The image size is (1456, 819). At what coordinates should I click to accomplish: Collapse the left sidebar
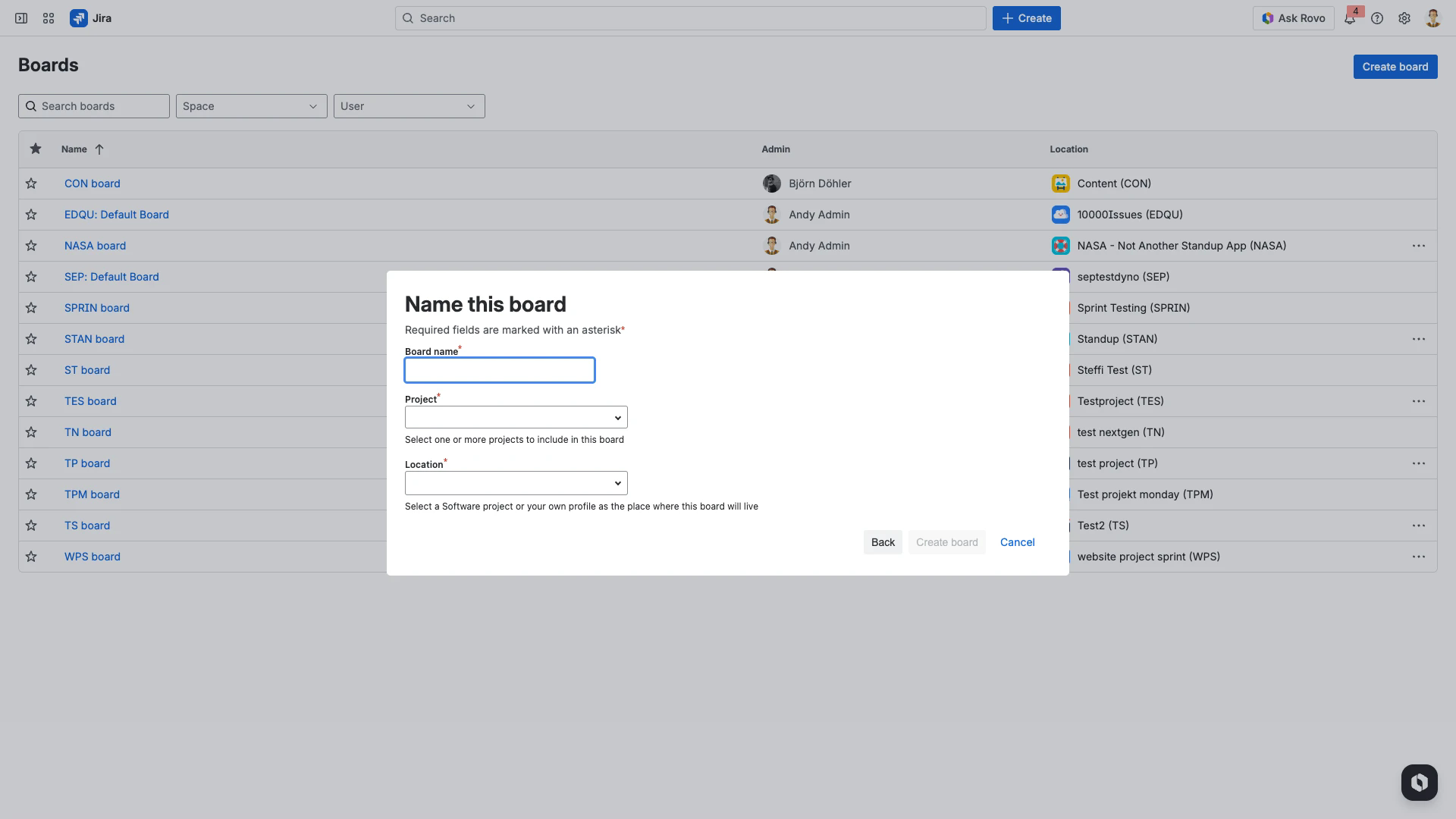coord(20,17)
